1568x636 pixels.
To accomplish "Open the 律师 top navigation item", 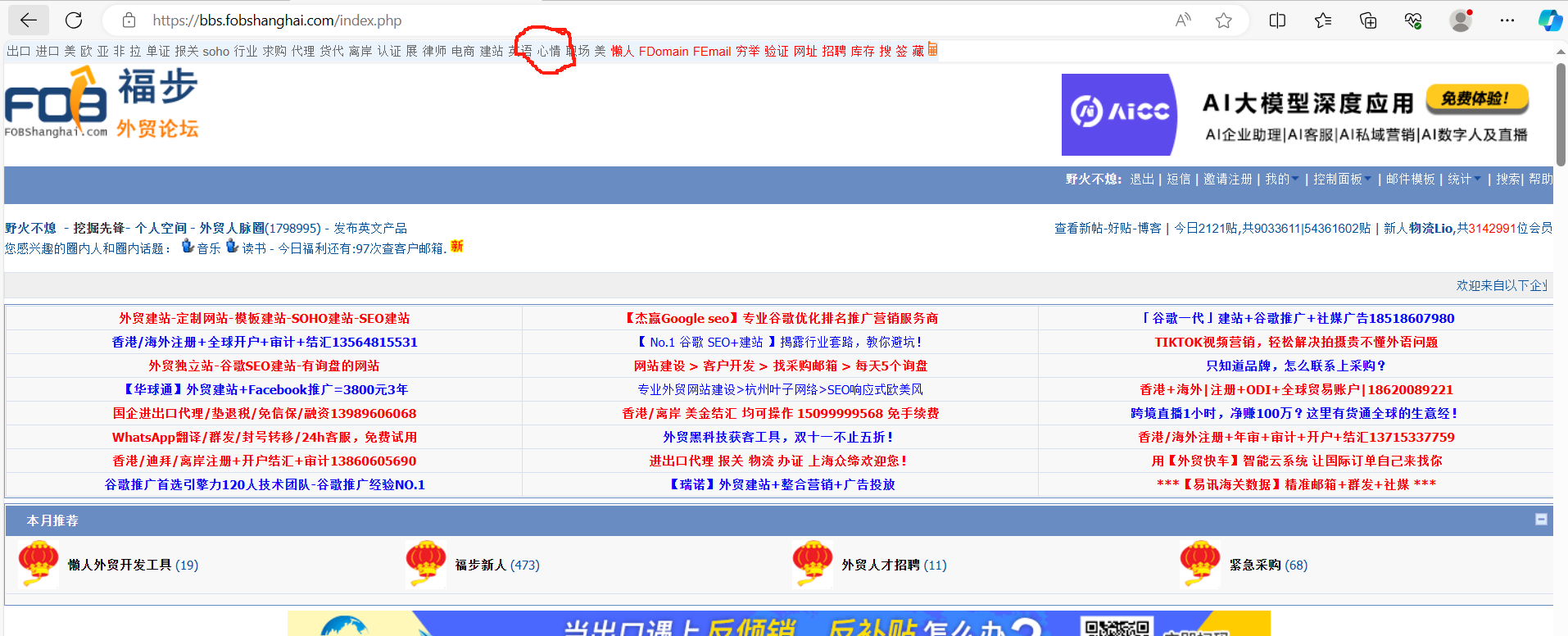I will [x=434, y=51].
